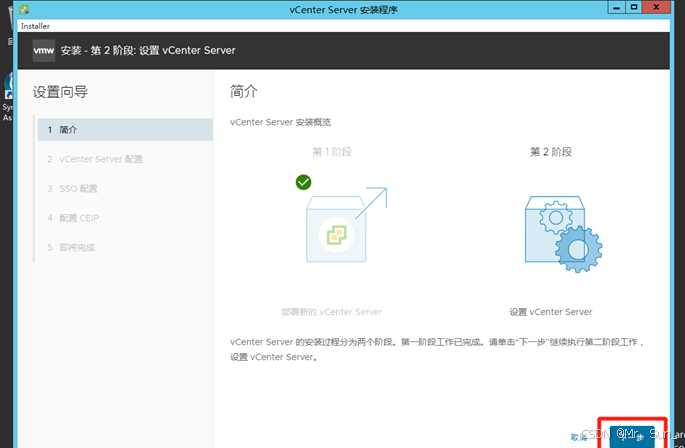Click the 设置向导 heading
The width and height of the screenshot is (685, 448).
tap(60, 92)
